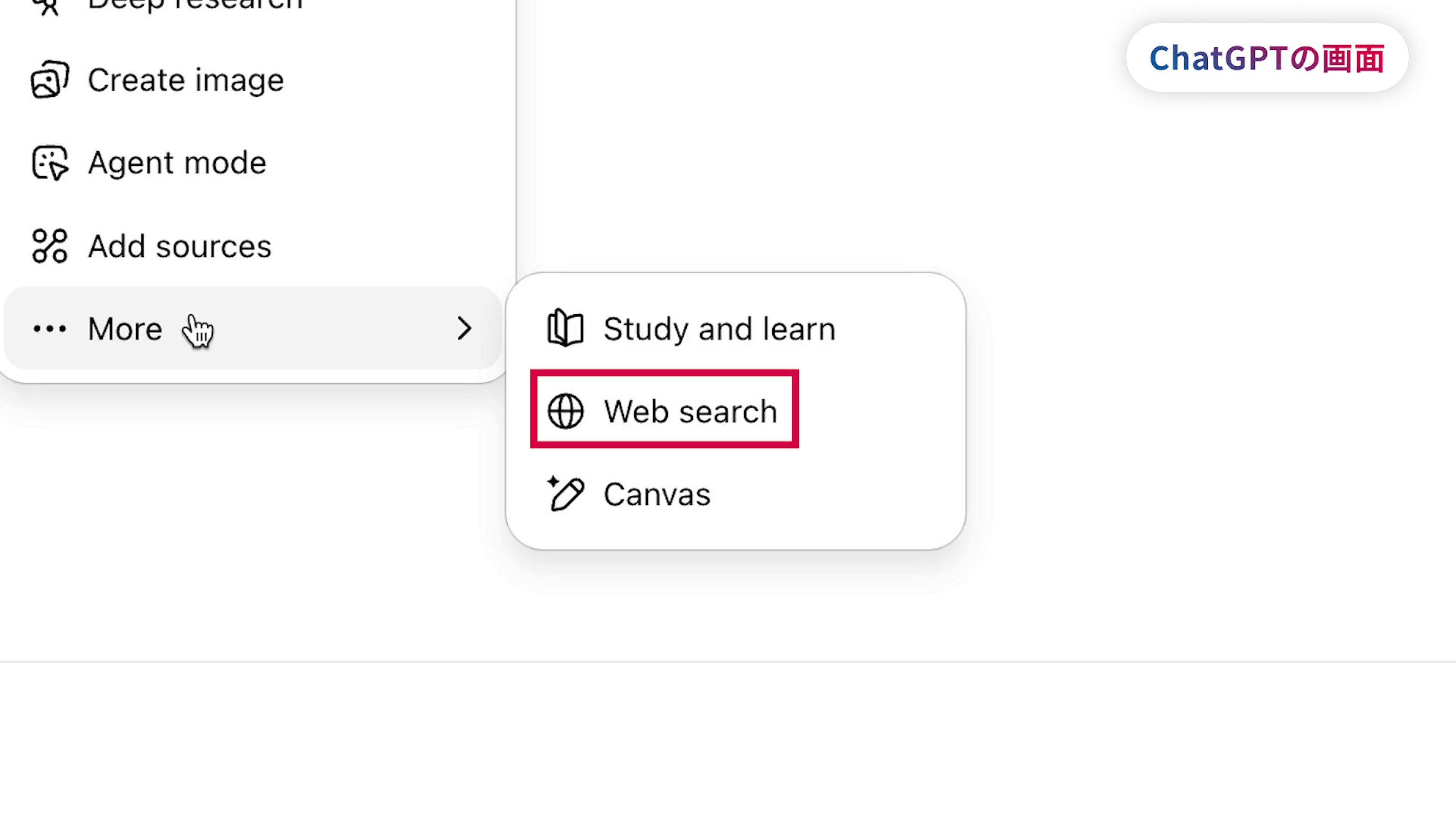Open the More menu entry
1456x819 pixels.
126,328
